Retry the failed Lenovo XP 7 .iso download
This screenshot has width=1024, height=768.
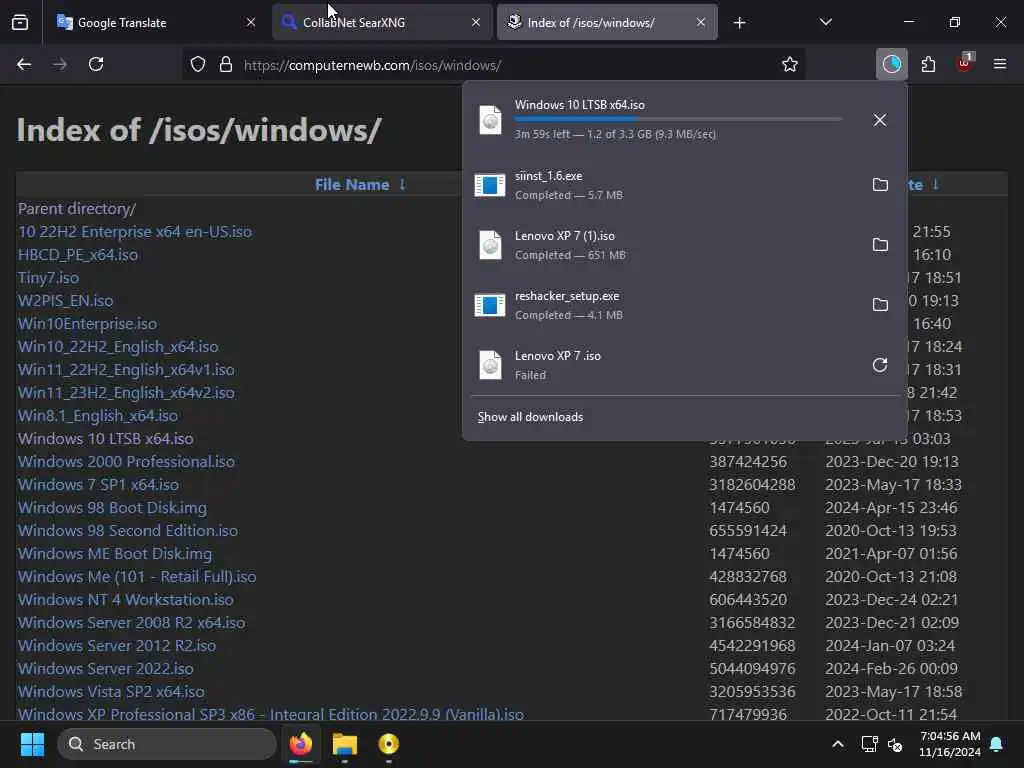click(880, 365)
